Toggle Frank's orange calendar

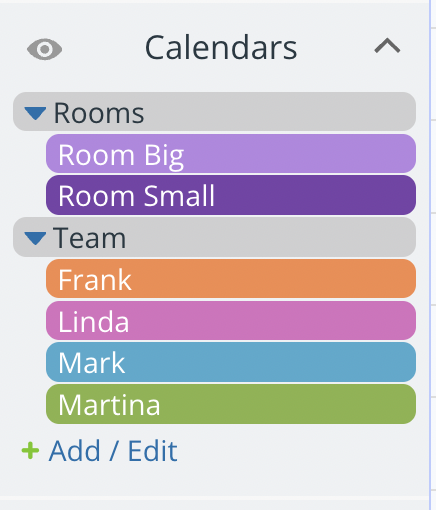tap(231, 279)
